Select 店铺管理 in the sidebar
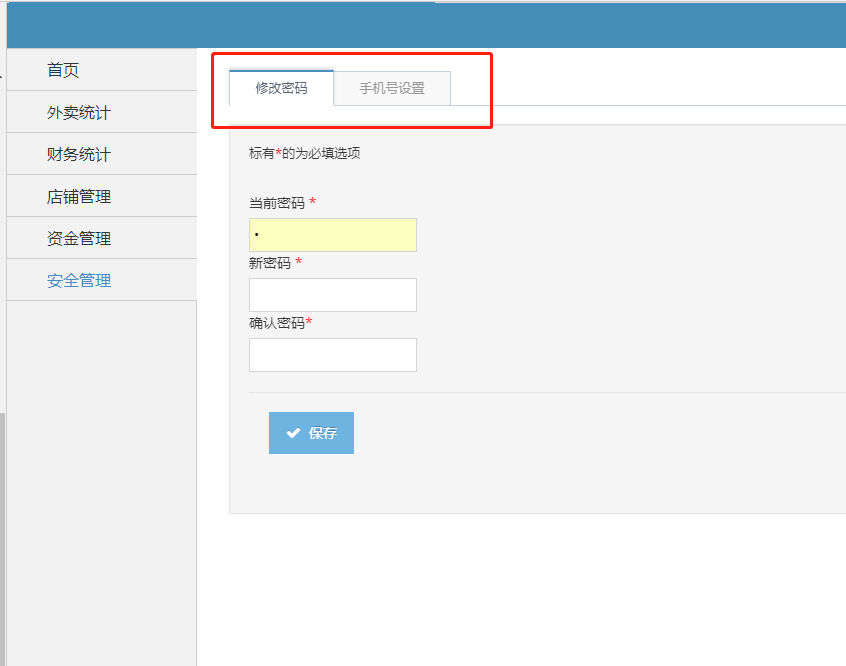This screenshot has width=846, height=666. click(x=78, y=197)
